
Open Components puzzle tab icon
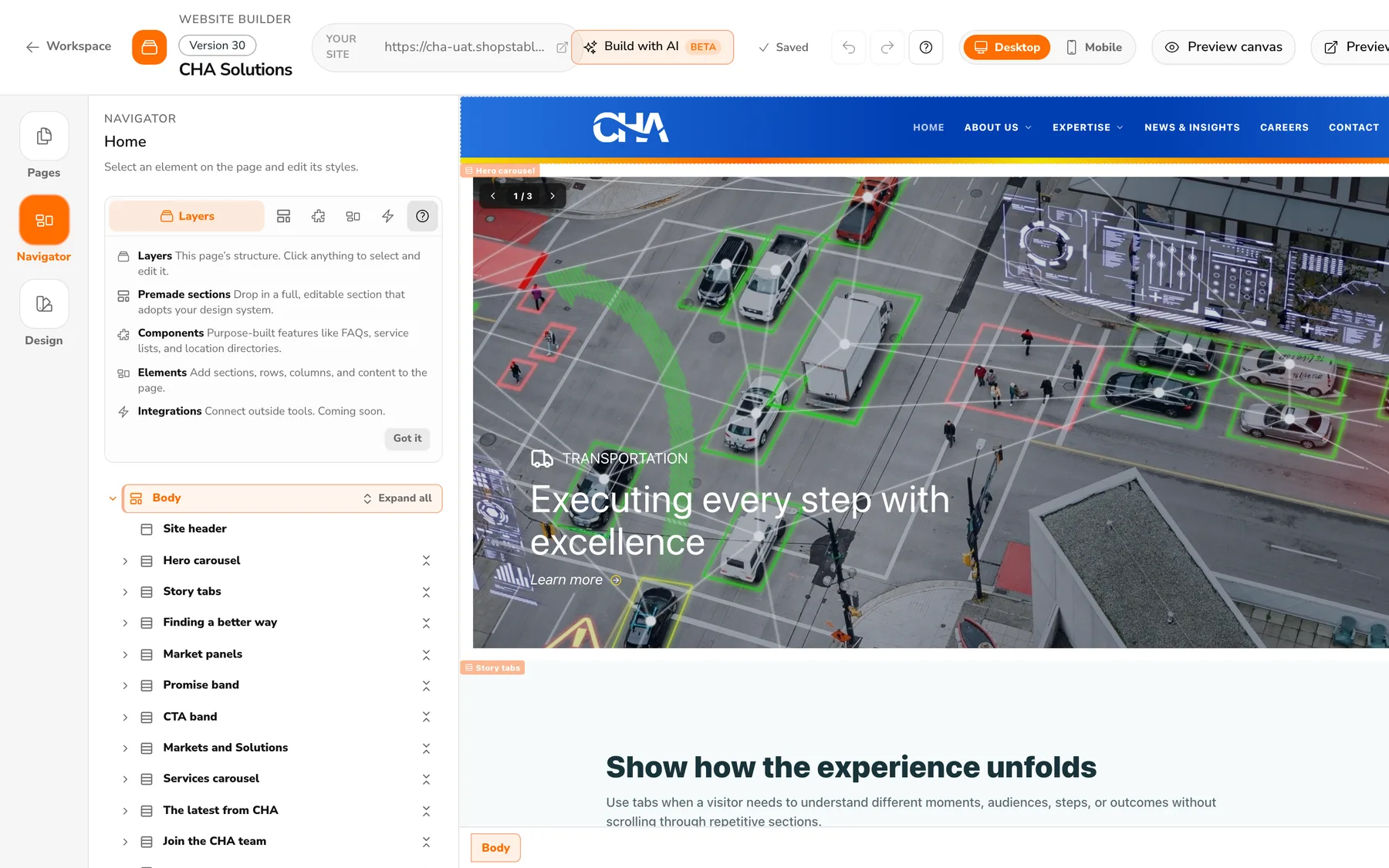click(x=319, y=216)
